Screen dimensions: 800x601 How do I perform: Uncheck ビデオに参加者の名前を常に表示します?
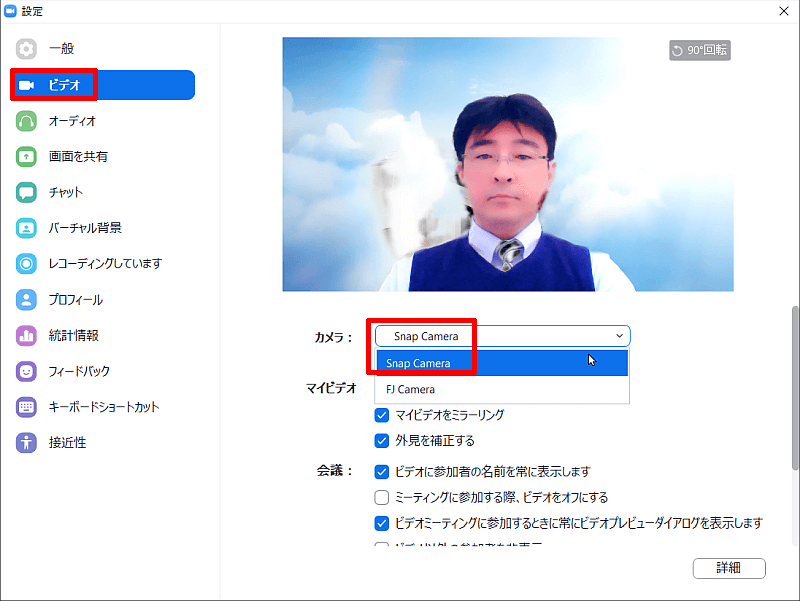382,472
